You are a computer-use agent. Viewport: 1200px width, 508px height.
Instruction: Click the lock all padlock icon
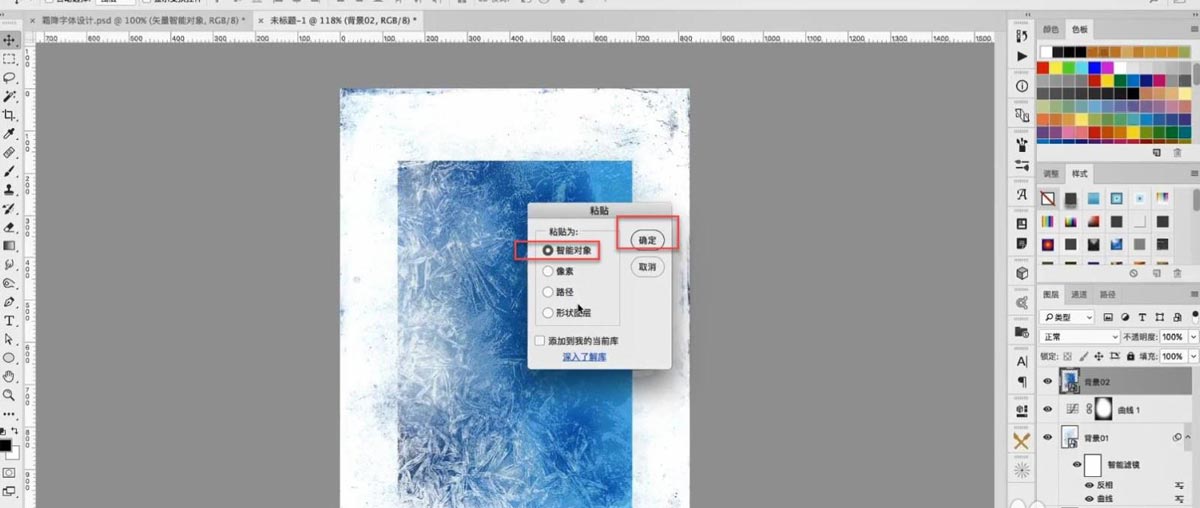[x=1130, y=356]
